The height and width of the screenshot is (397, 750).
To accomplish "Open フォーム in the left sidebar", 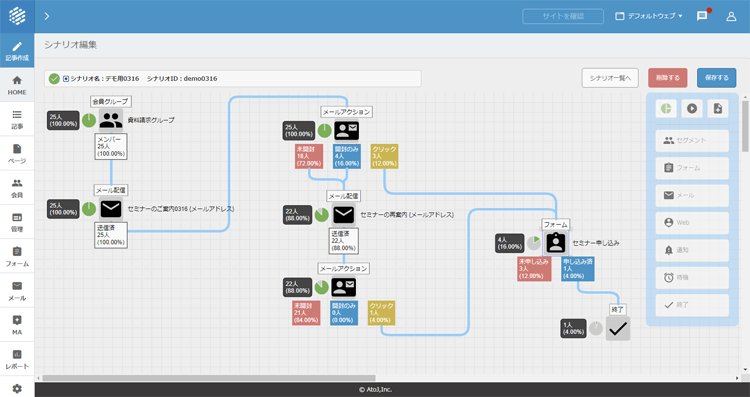I will click(x=17, y=256).
